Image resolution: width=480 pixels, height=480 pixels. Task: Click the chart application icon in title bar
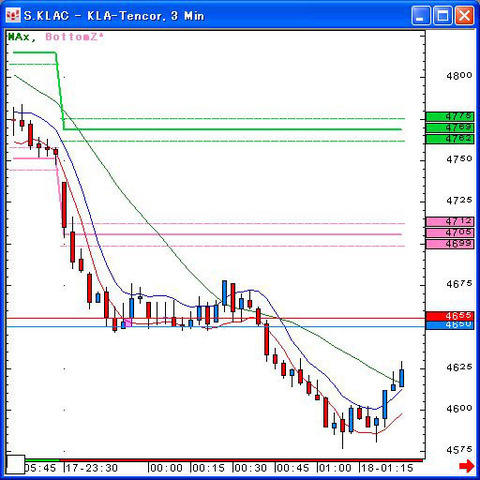pyautogui.click(x=13, y=16)
